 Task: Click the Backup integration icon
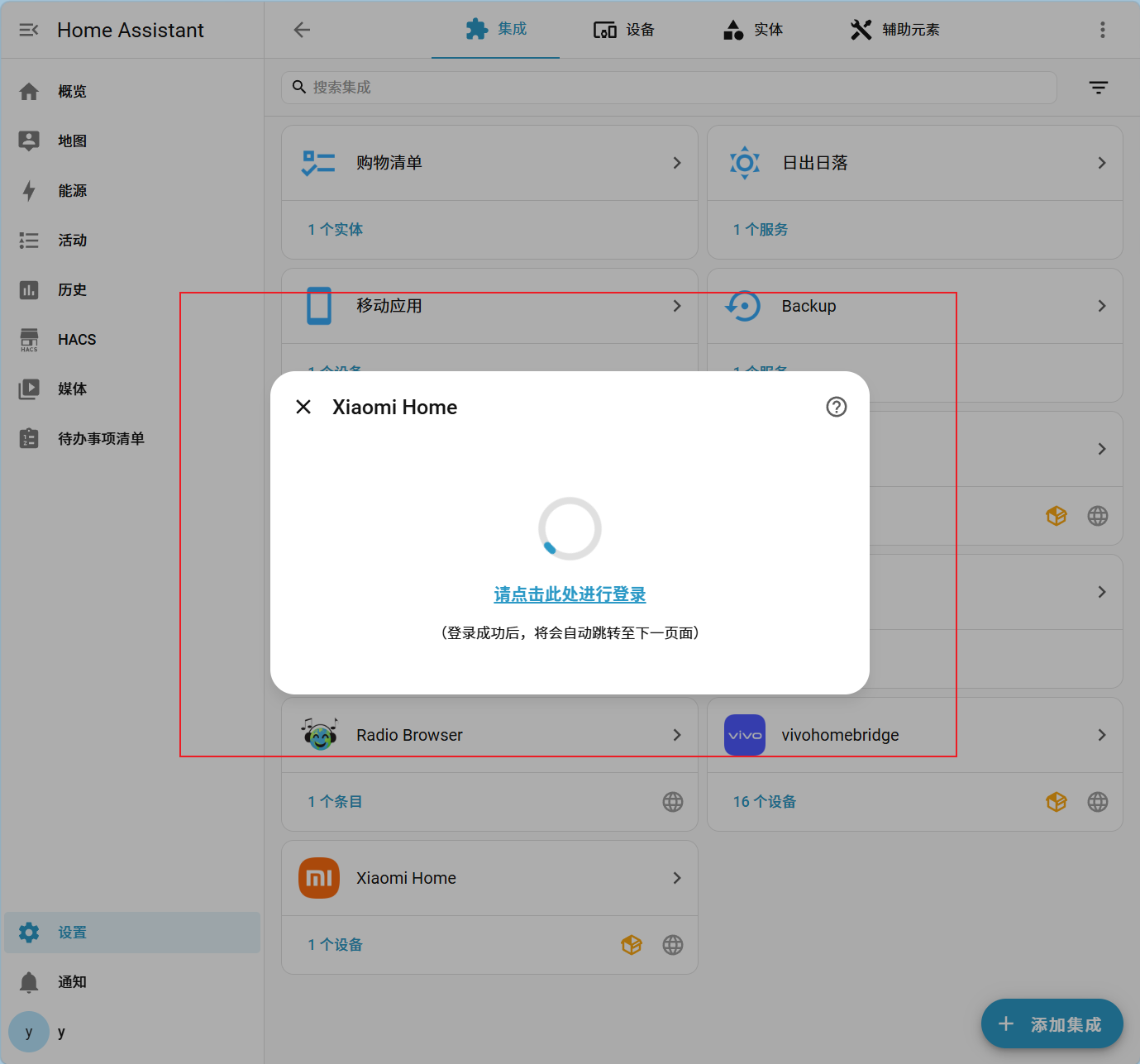tap(743, 306)
